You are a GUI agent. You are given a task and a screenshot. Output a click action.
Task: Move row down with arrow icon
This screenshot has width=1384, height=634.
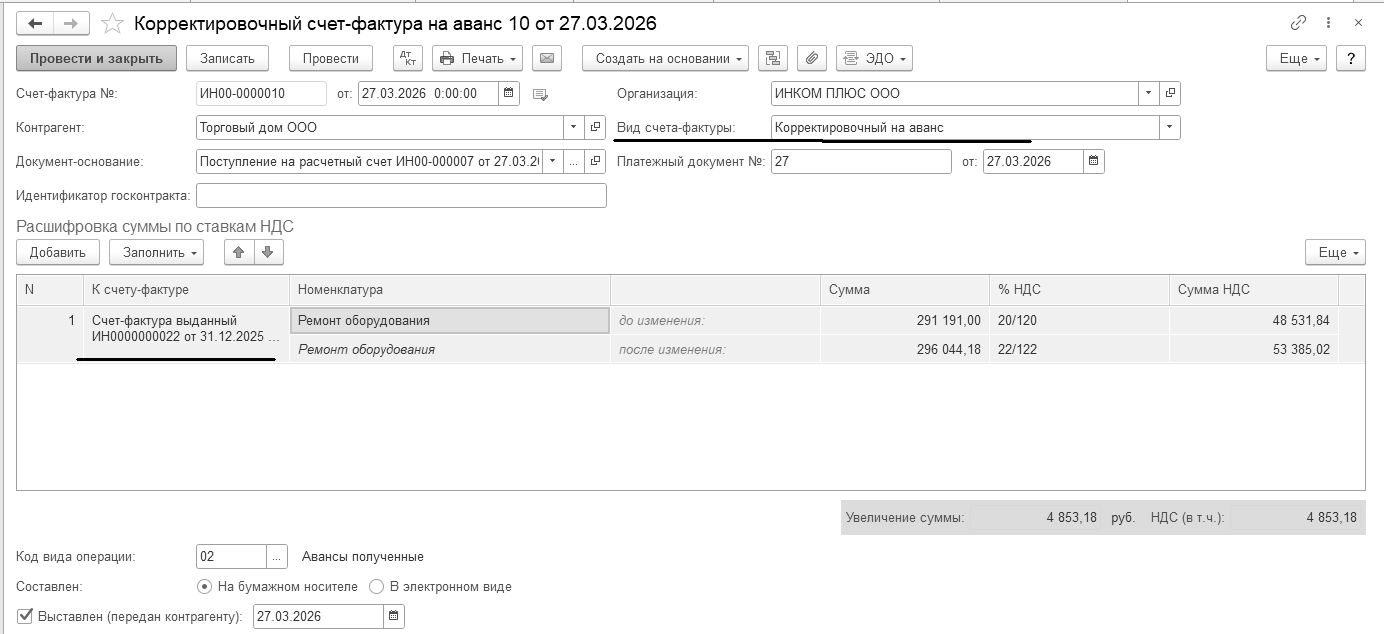point(267,252)
